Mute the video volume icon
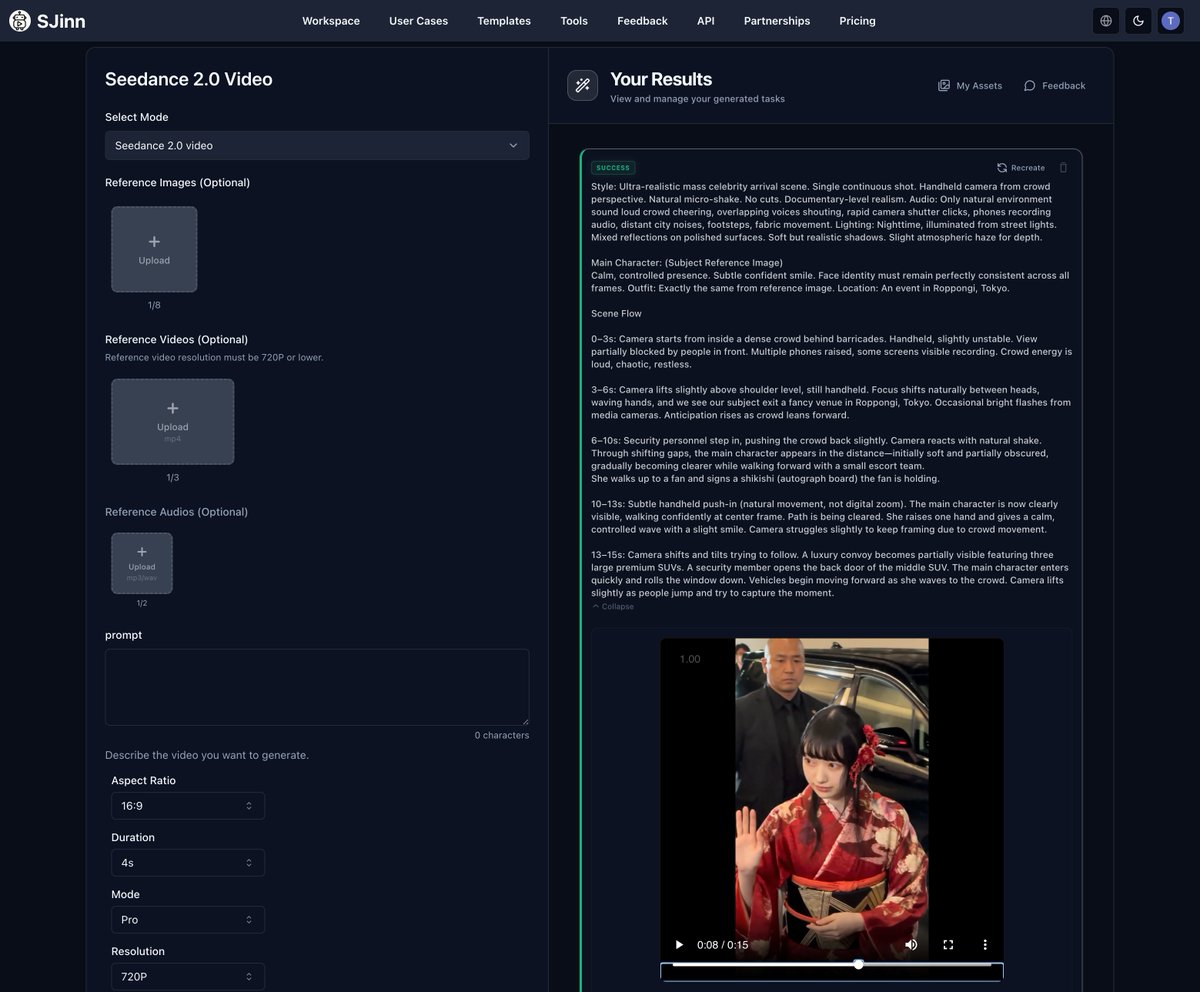 click(x=911, y=945)
